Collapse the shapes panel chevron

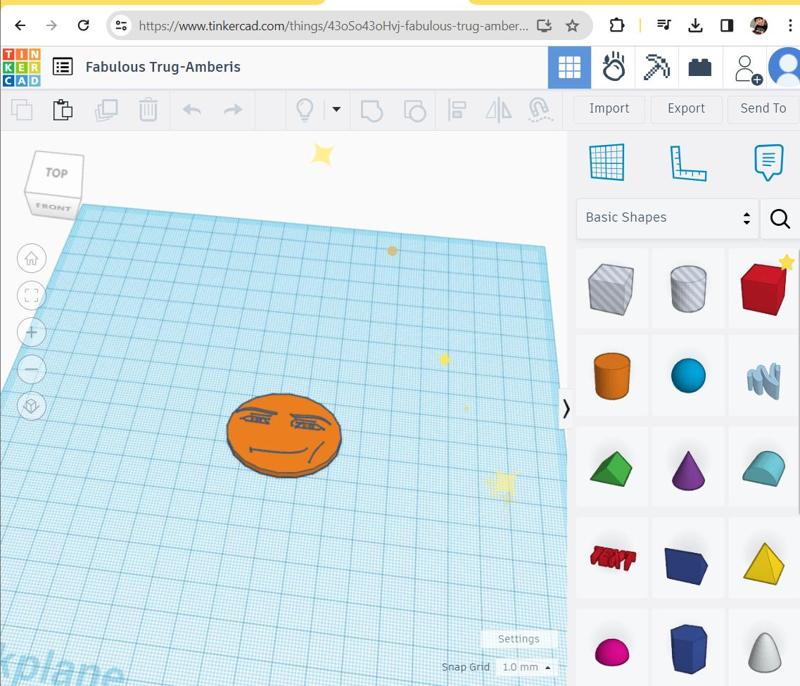(x=566, y=409)
